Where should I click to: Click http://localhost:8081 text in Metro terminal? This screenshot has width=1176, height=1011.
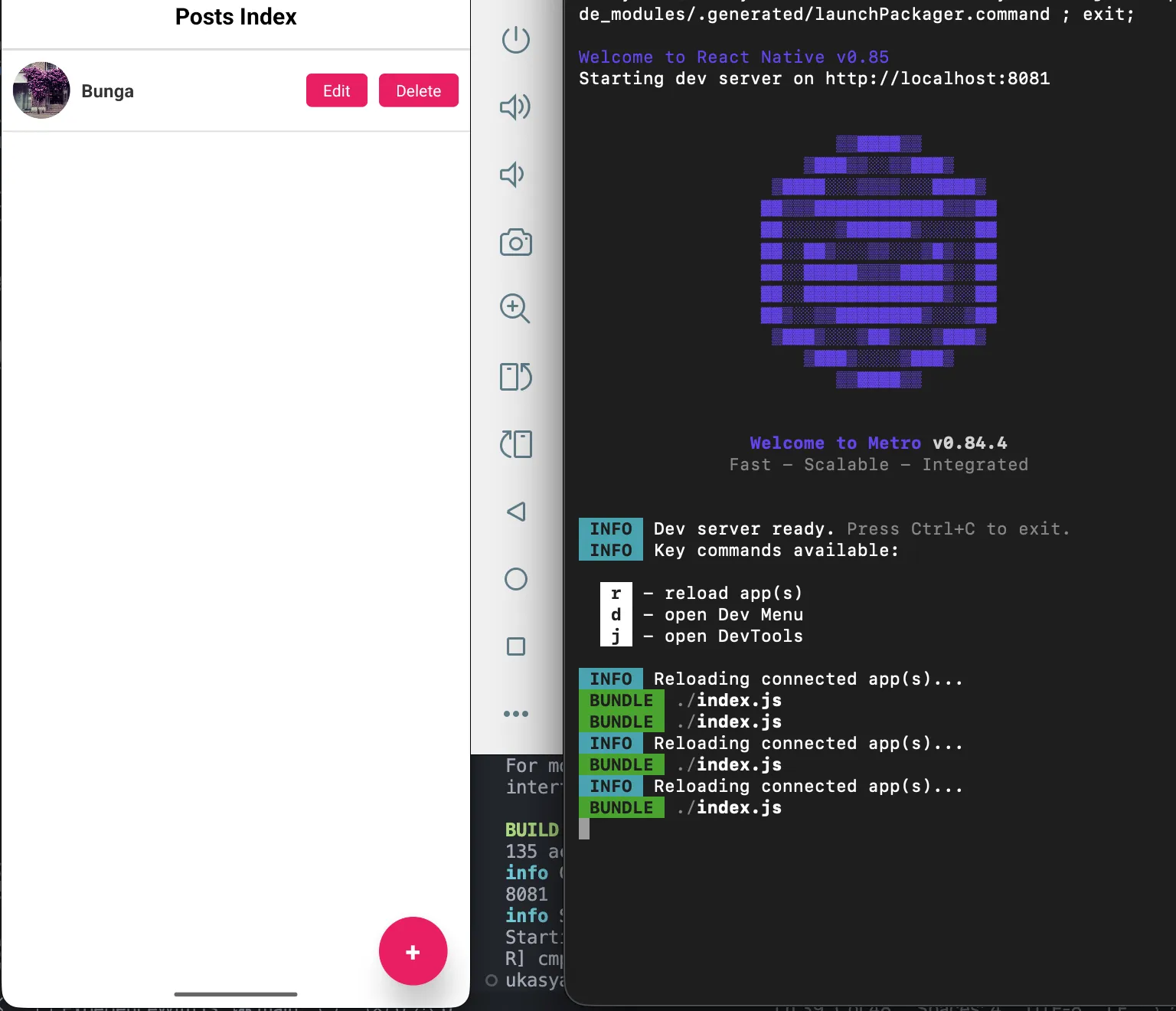[937, 79]
